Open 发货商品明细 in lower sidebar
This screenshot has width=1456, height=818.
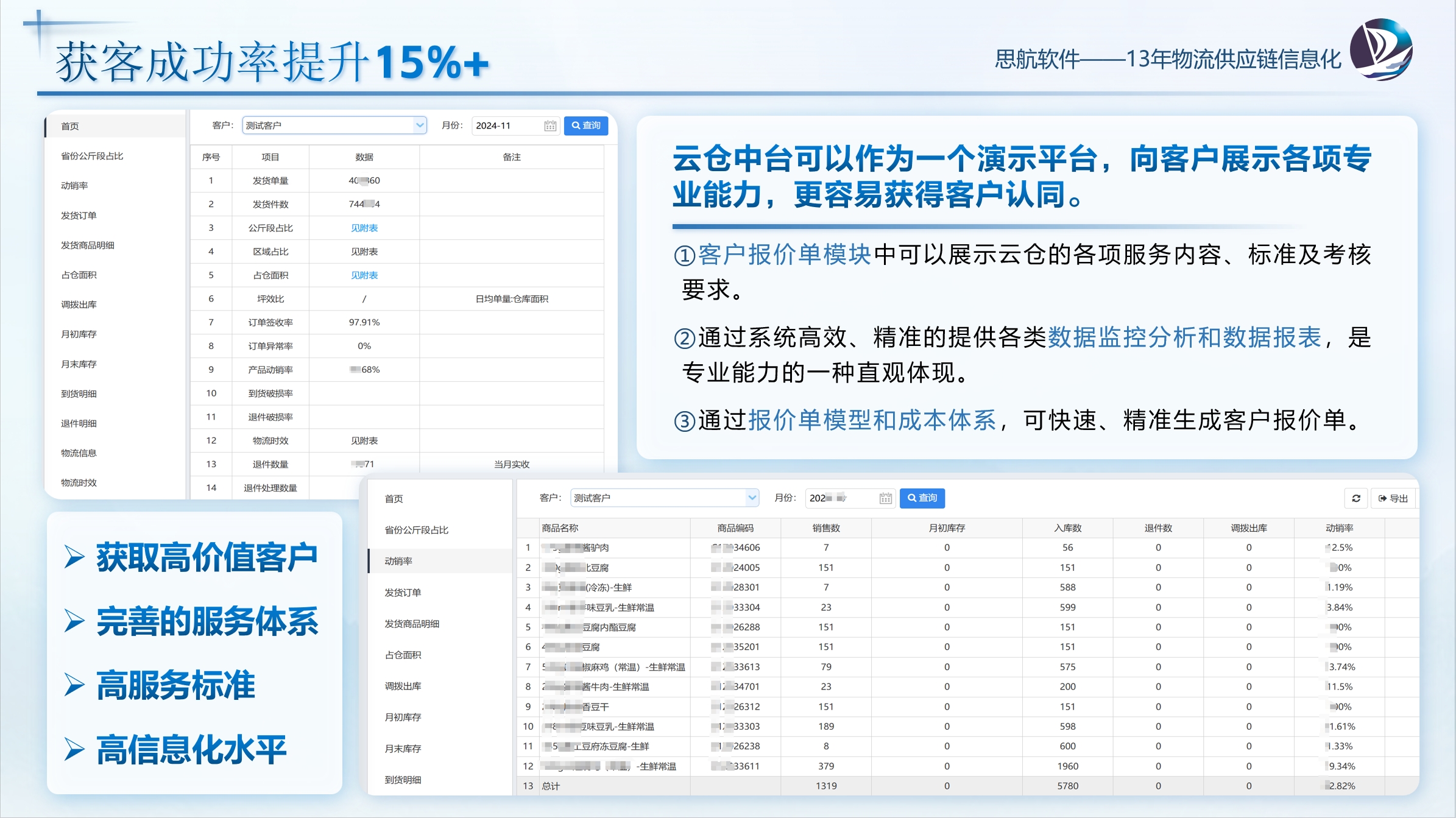tap(412, 624)
